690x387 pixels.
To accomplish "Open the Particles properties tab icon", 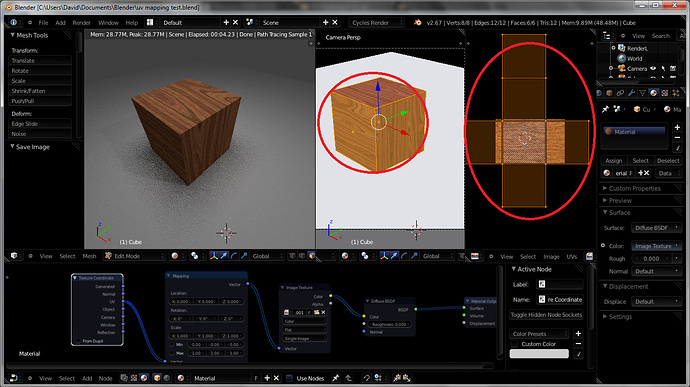I will click(675, 93).
